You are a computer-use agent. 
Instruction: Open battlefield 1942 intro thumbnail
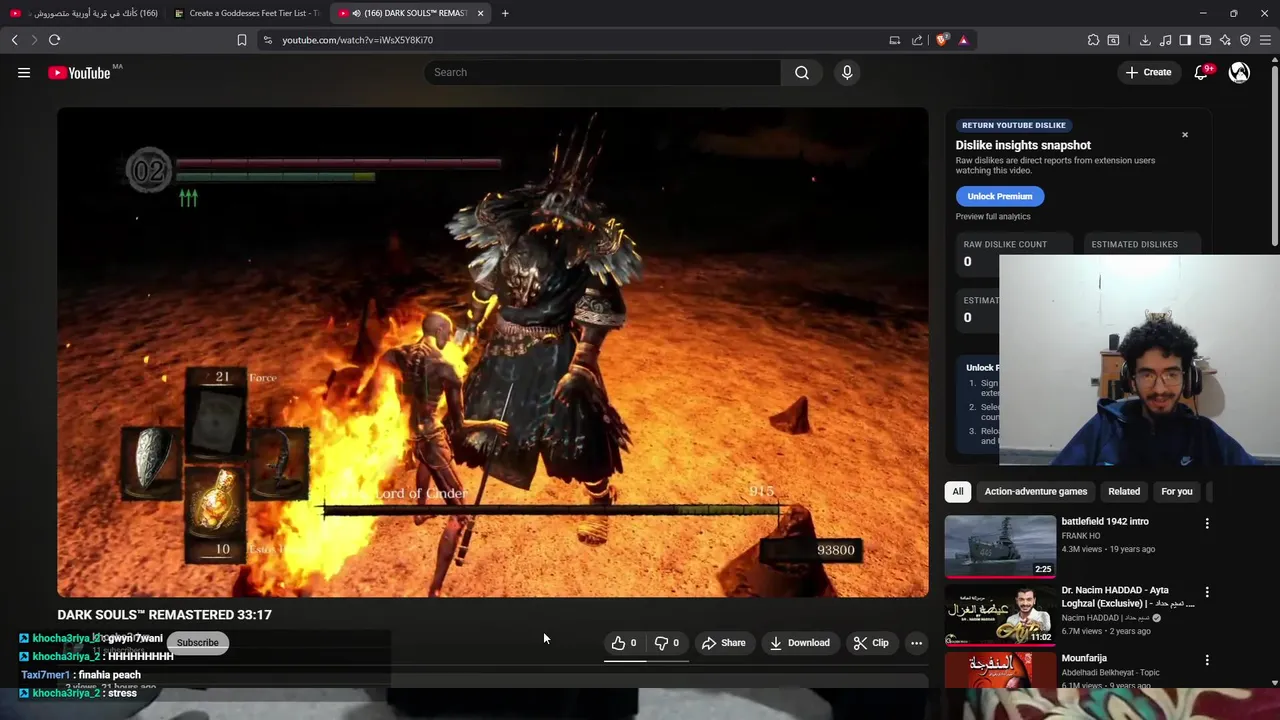point(1000,546)
